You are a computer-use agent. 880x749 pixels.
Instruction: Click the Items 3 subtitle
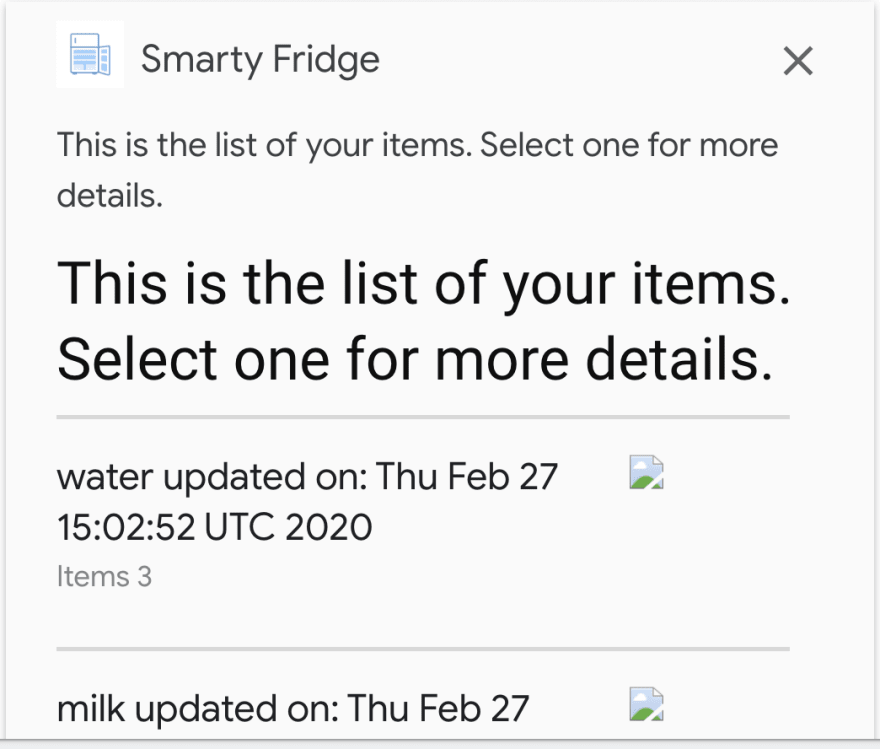click(x=104, y=576)
